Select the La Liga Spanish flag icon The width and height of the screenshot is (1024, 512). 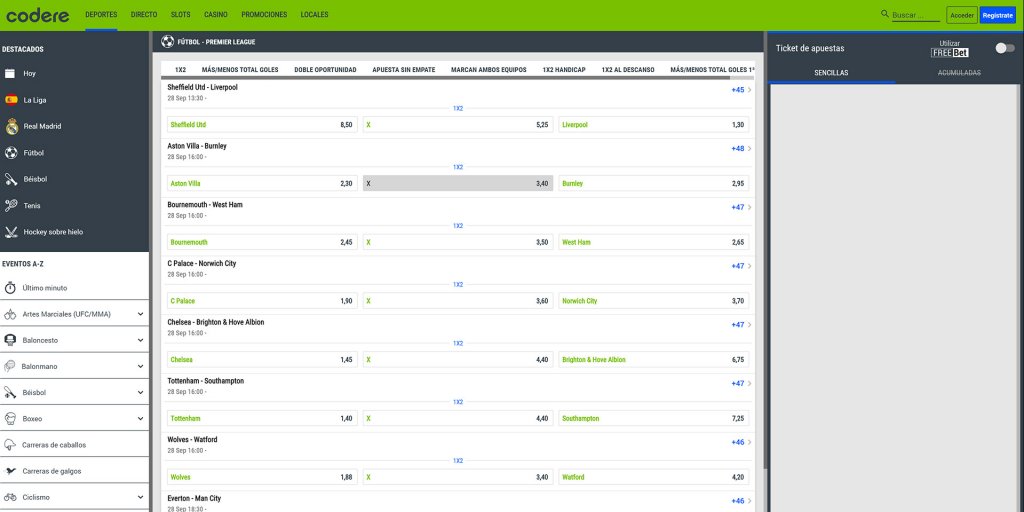point(11,100)
